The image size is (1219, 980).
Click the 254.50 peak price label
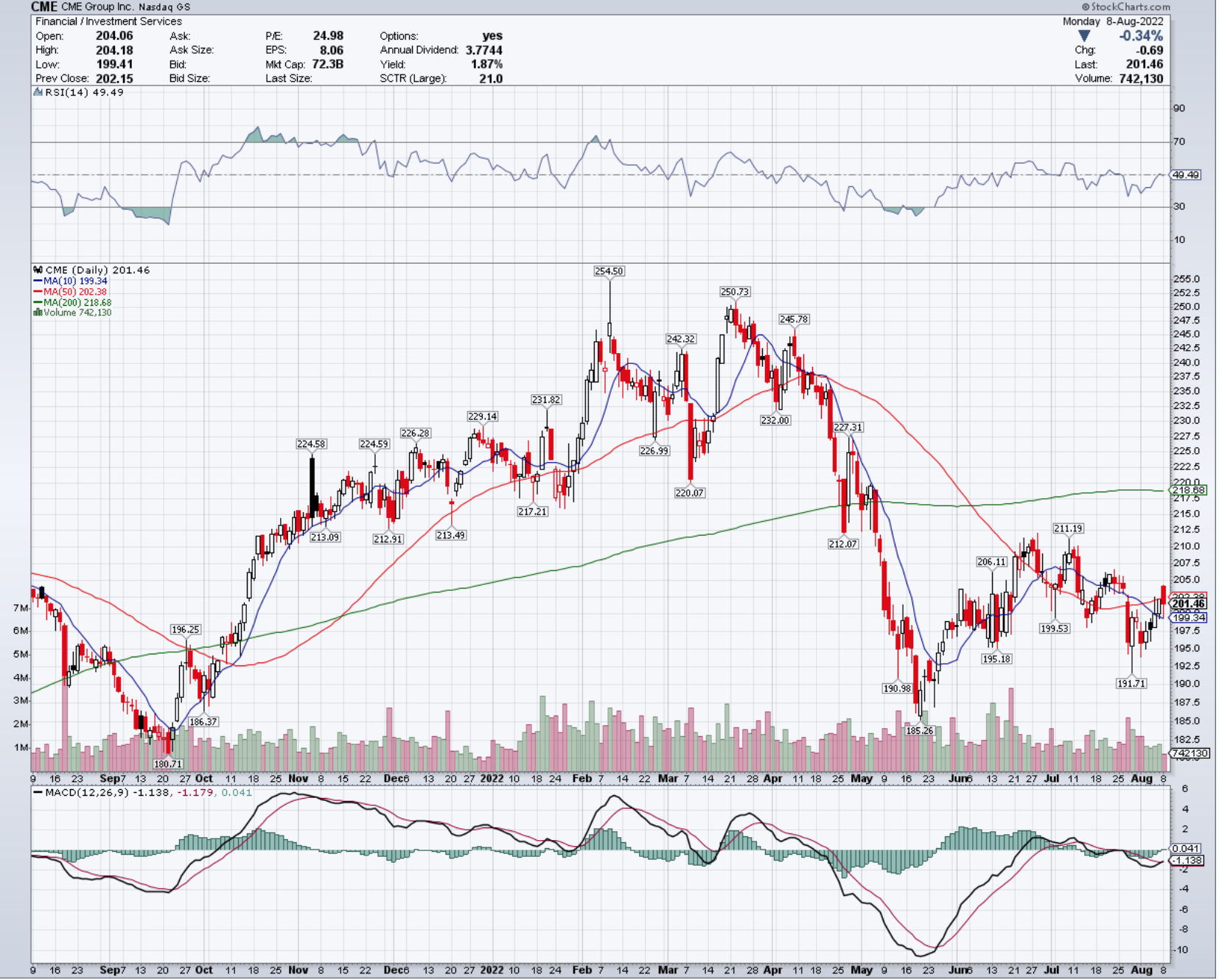[609, 271]
